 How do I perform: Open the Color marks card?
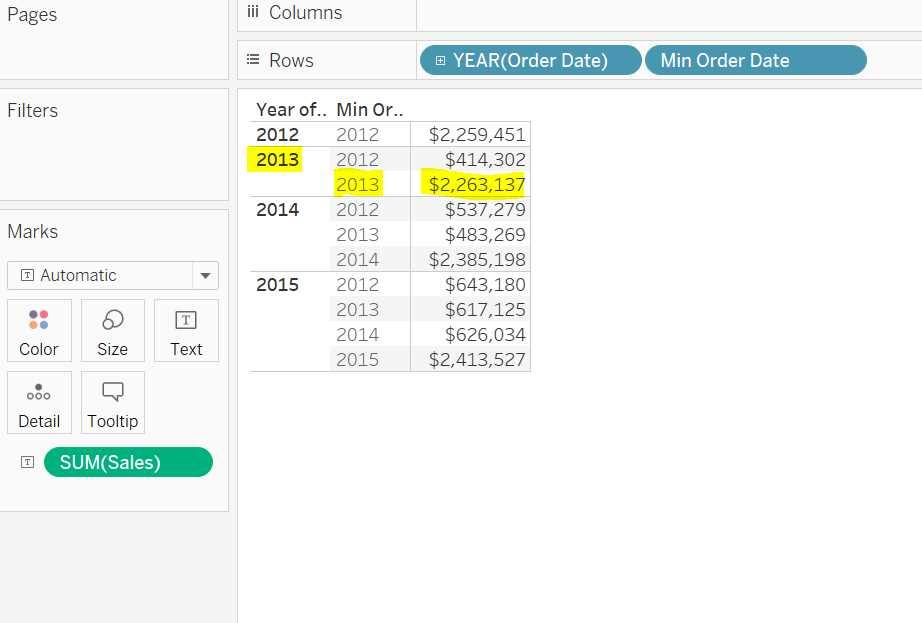(39, 330)
